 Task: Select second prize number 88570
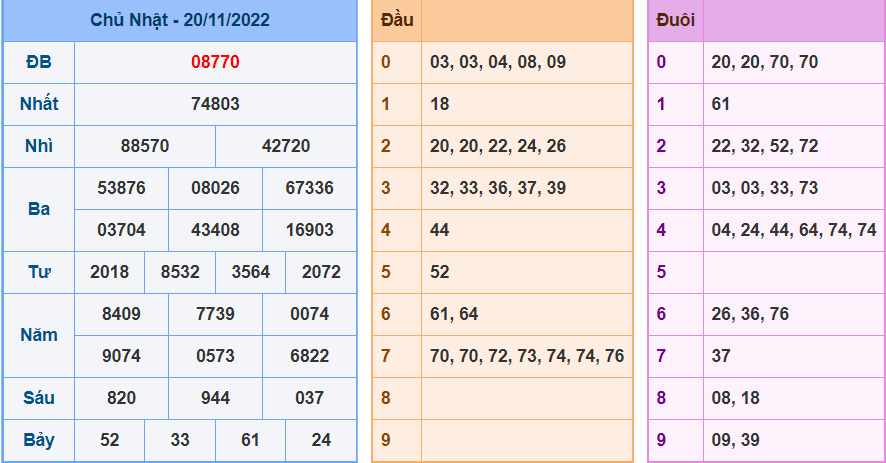tap(145, 146)
